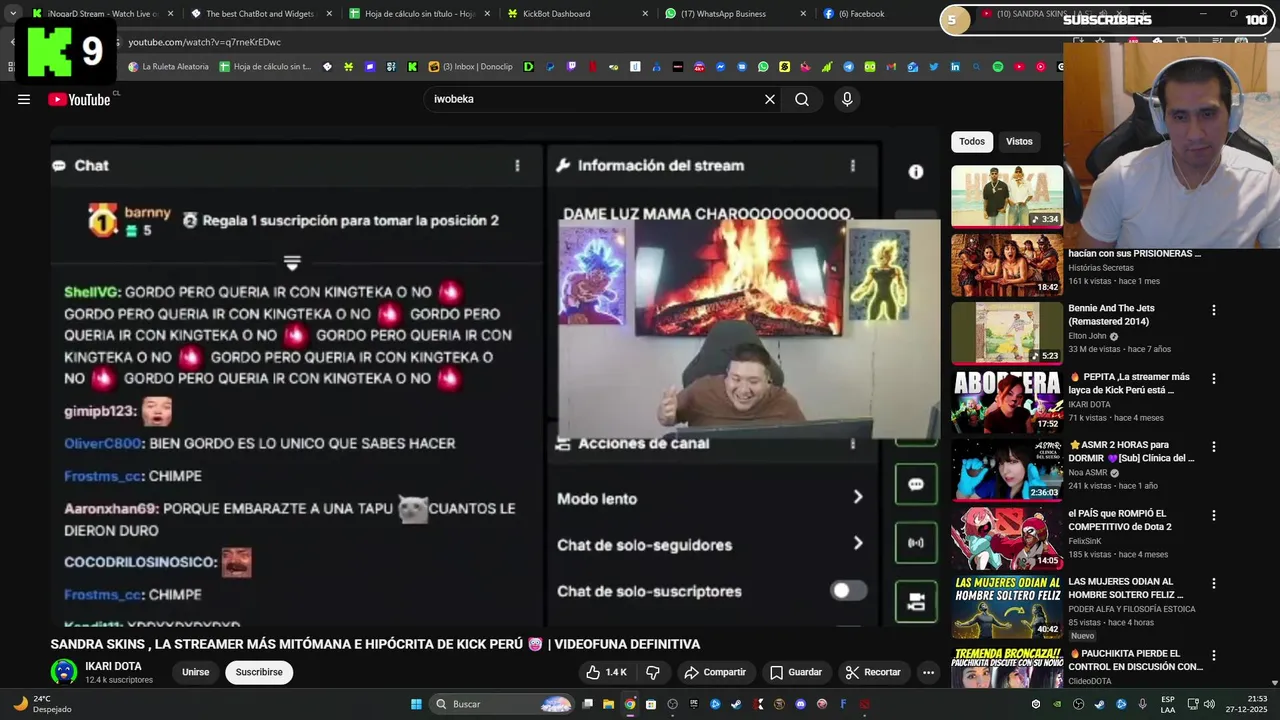The height and width of the screenshot is (720, 1280).
Task: Save the video with Guardar
Action: [796, 672]
